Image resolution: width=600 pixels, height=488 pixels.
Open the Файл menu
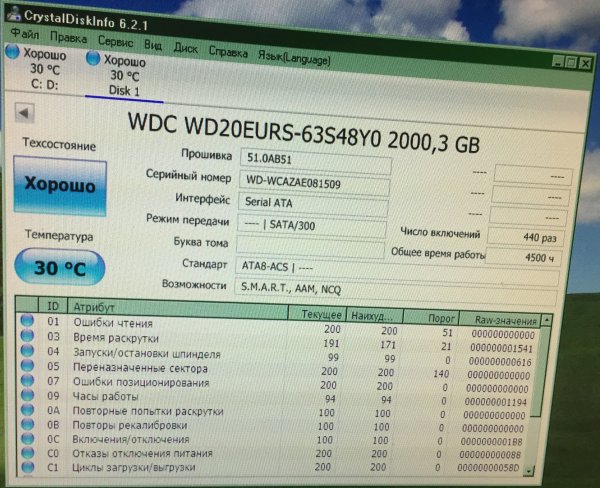click(x=23, y=30)
